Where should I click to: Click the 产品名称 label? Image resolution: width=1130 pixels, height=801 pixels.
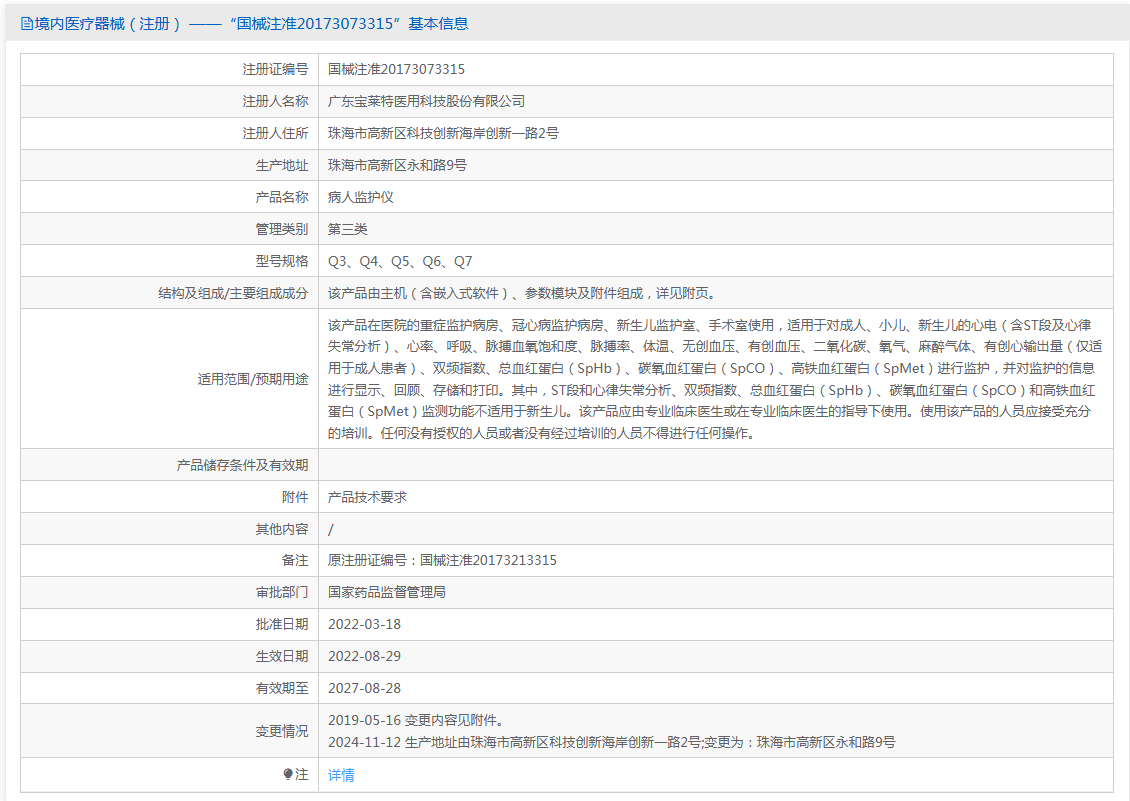(282, 197)
